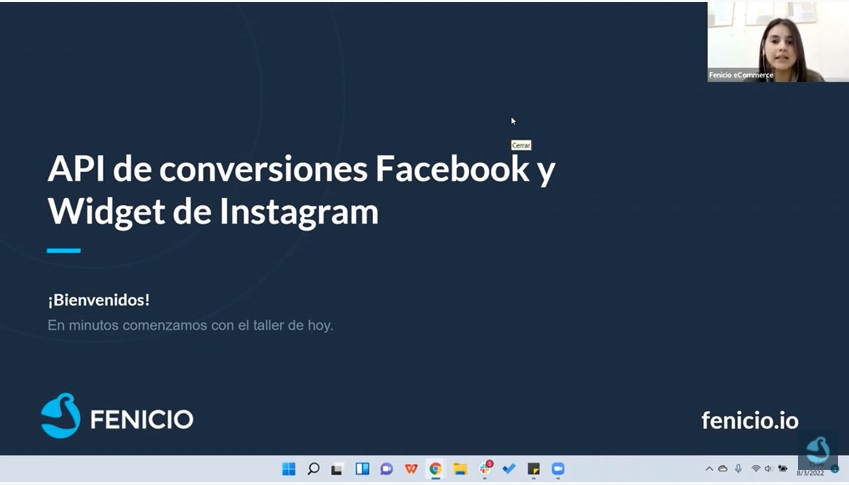Click the Cerrar tooltip label
The image size is (849, 485).
point(520,145)
